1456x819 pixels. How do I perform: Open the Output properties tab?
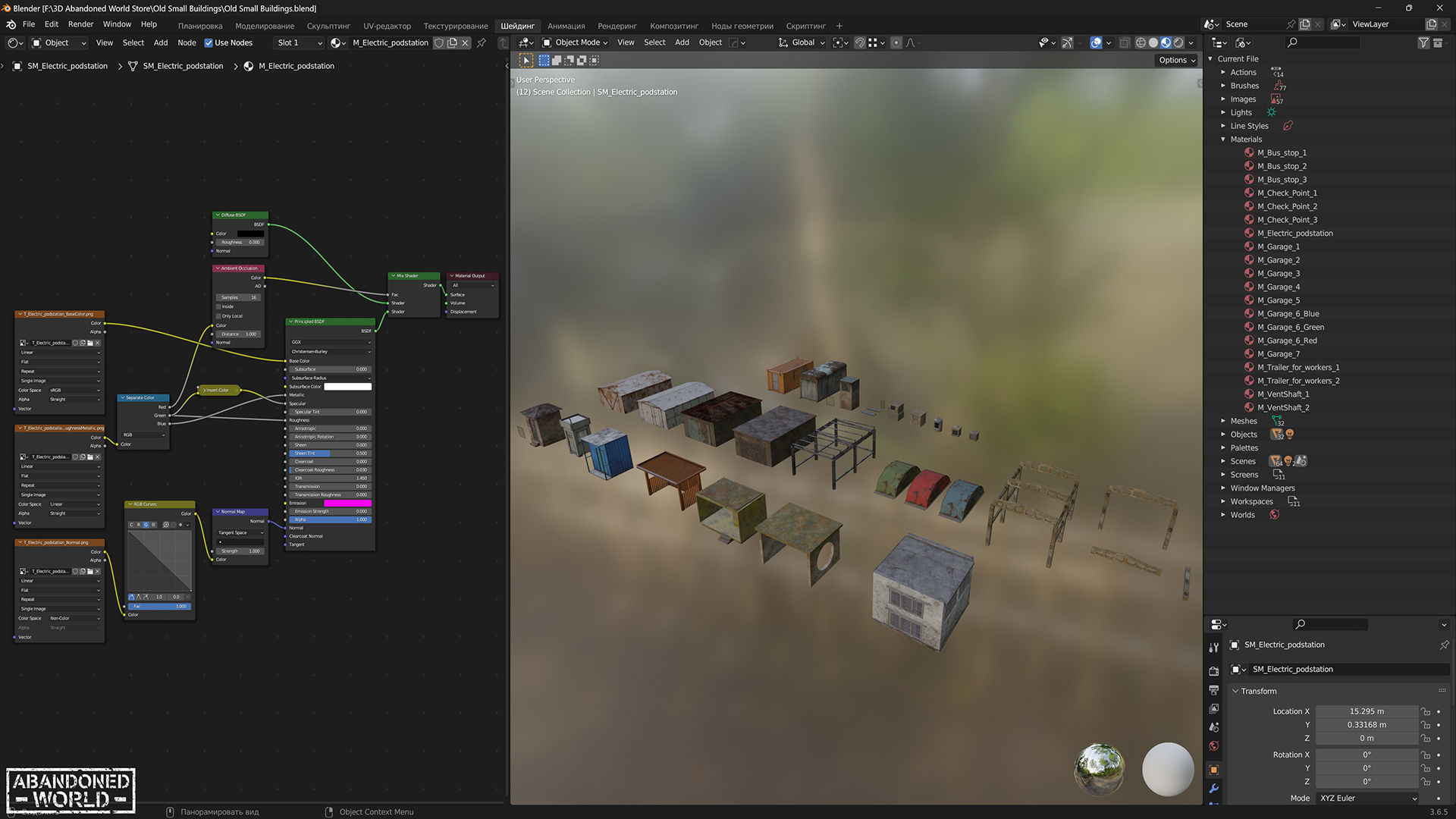(x=1214, y=690)
